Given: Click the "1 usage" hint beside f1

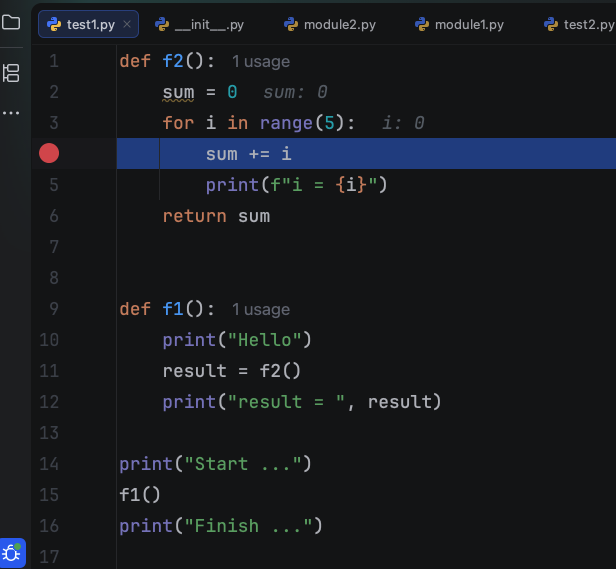Looking at the screenshot, I should pos(261,310).
